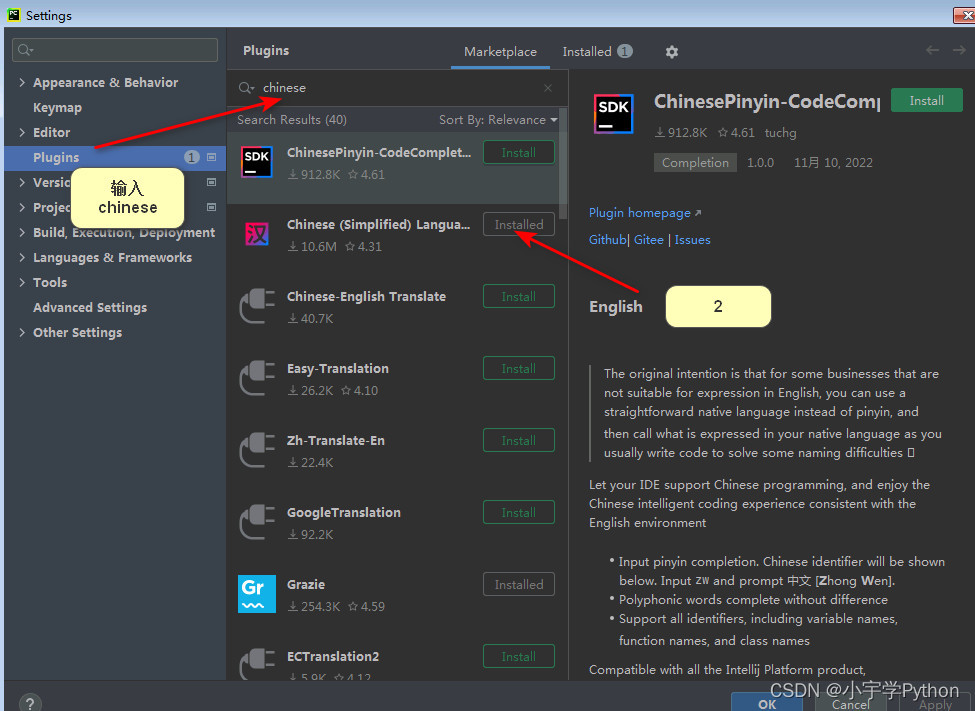Open the plugins gear settings icon

click(x=672, y=52)
